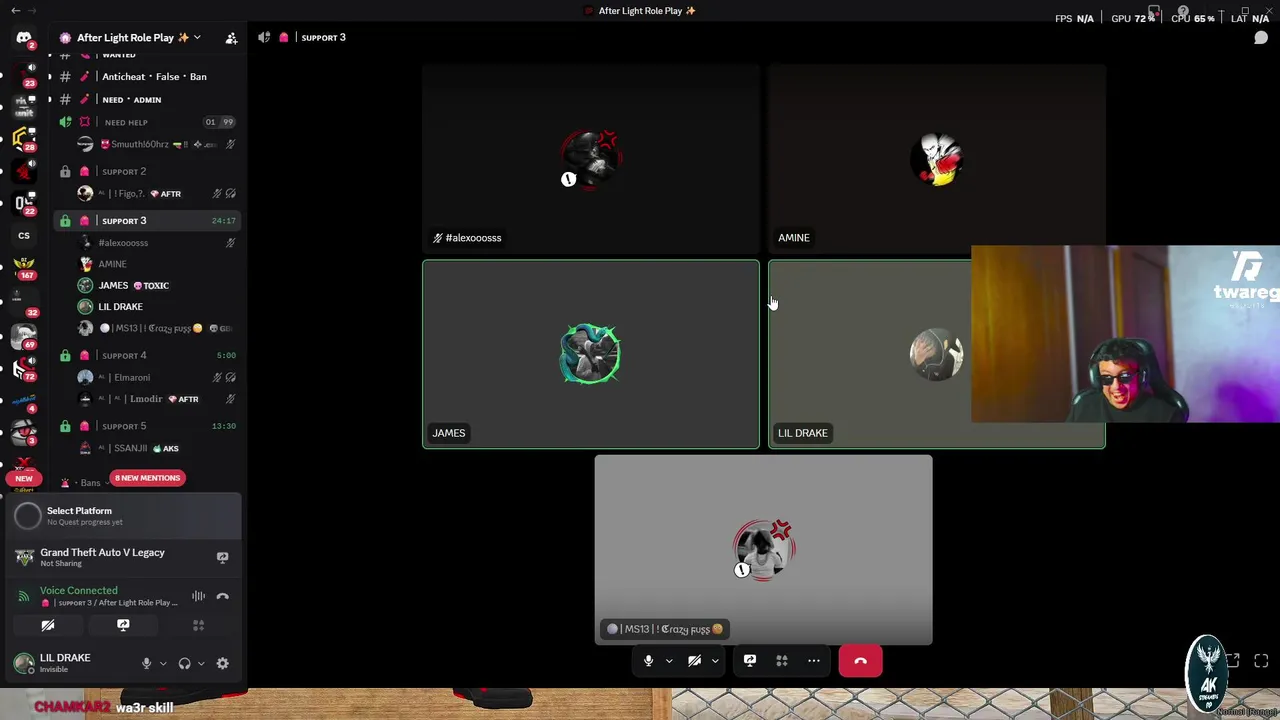
Task: Share your screen in call controls
Action: pos(750,661)
